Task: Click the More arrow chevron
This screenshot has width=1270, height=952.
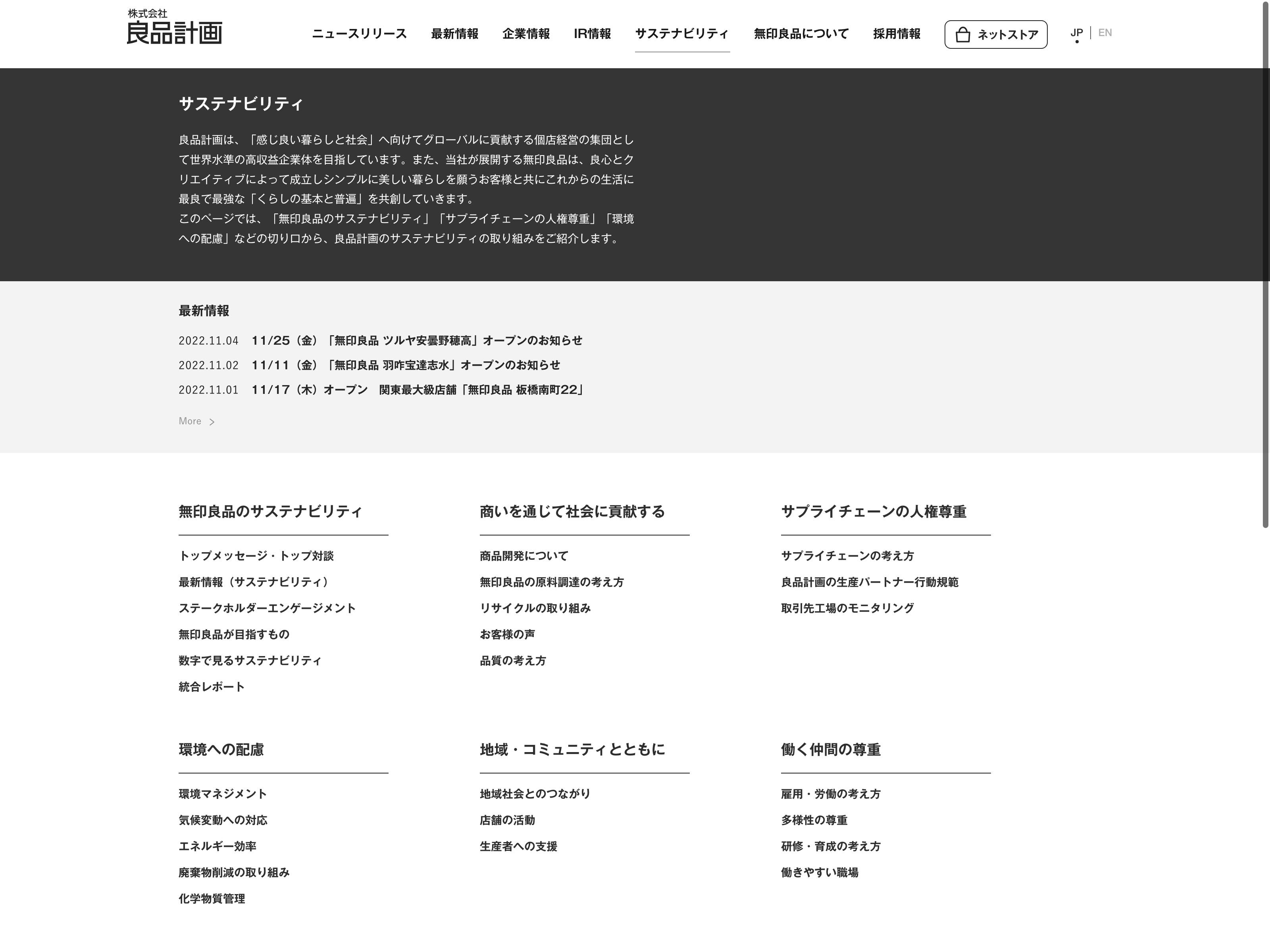Action: coord(212,422)
